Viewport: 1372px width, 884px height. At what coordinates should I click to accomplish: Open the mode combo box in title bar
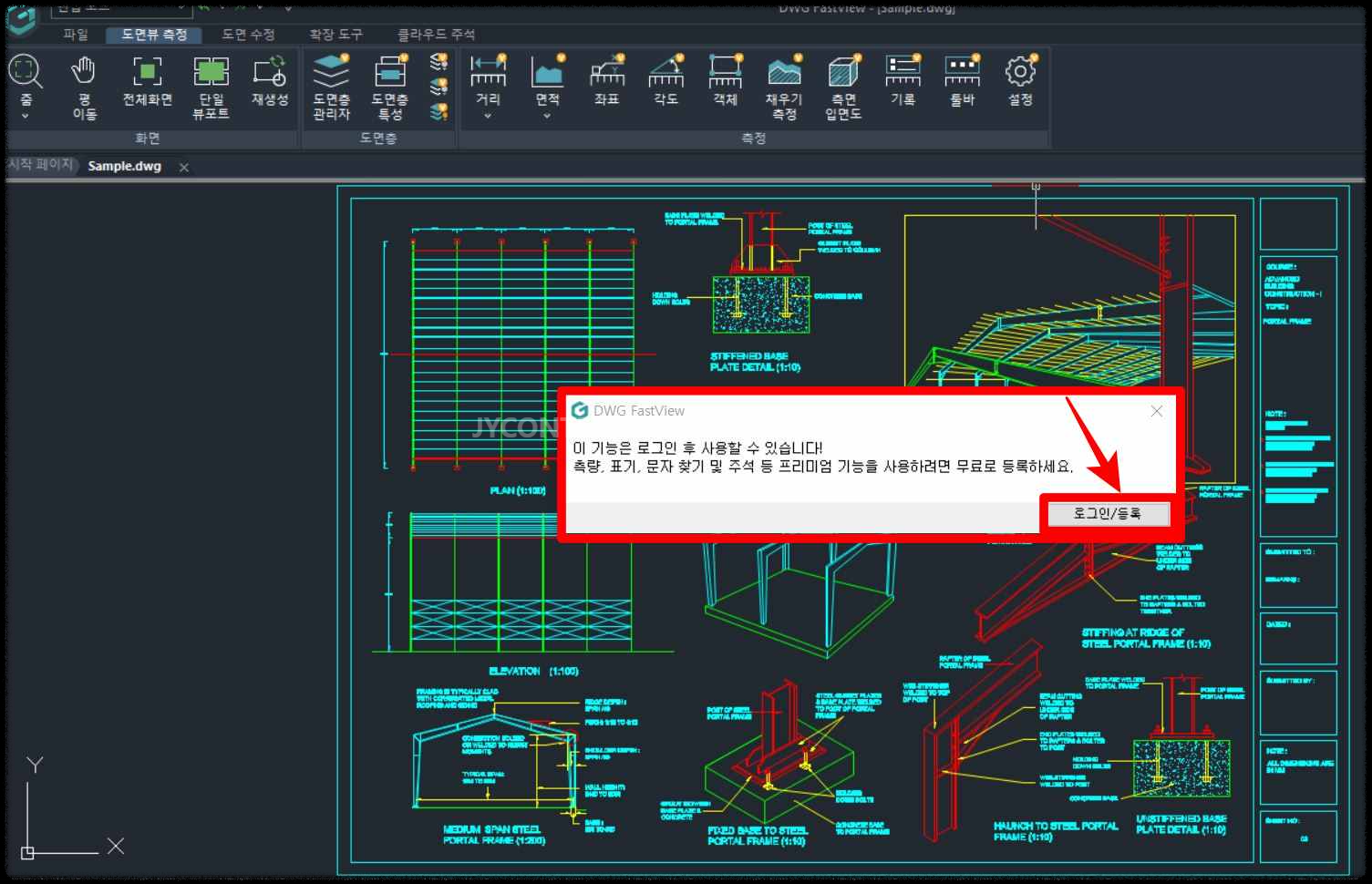120,8
